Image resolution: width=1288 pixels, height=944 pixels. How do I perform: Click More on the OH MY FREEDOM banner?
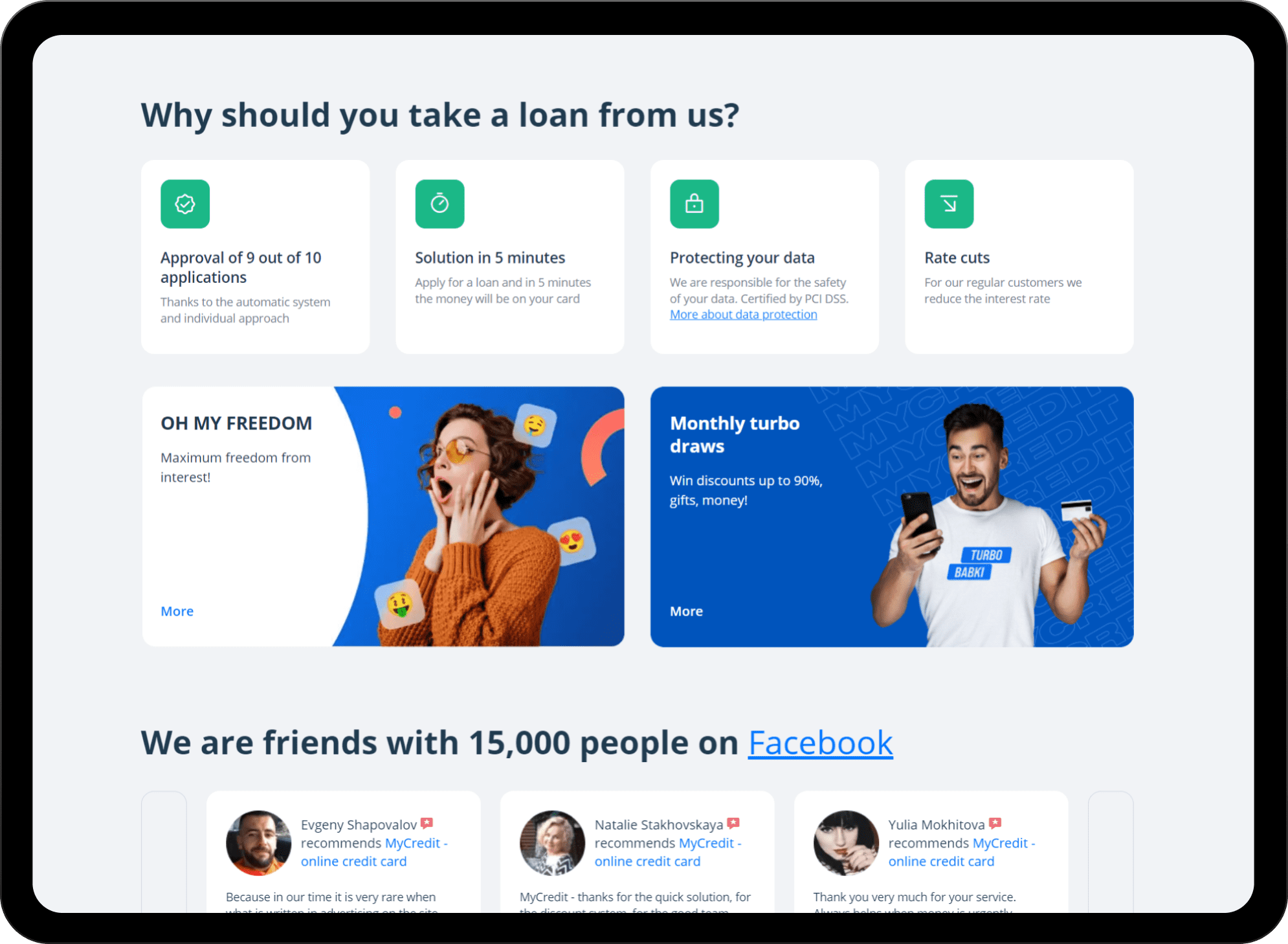click(177, 611)
